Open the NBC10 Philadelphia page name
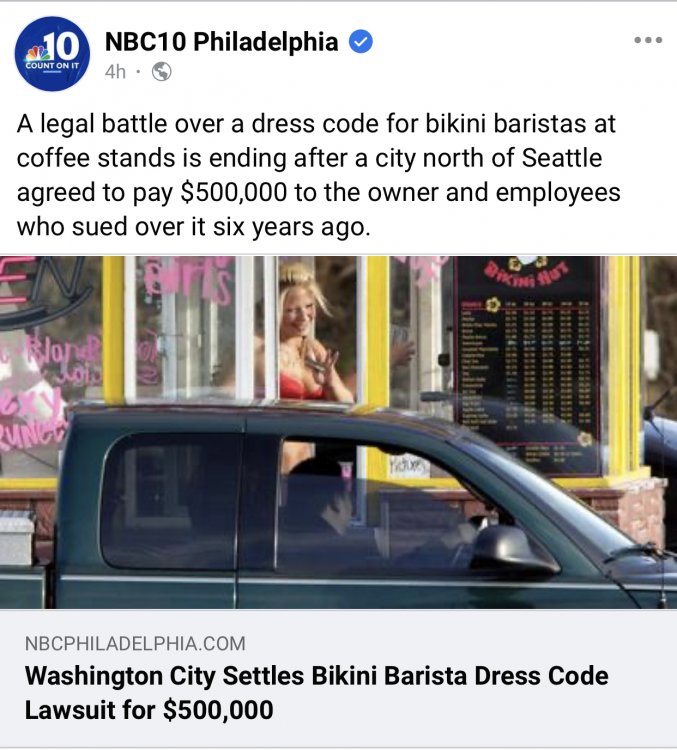 click(x=222, y=41)
